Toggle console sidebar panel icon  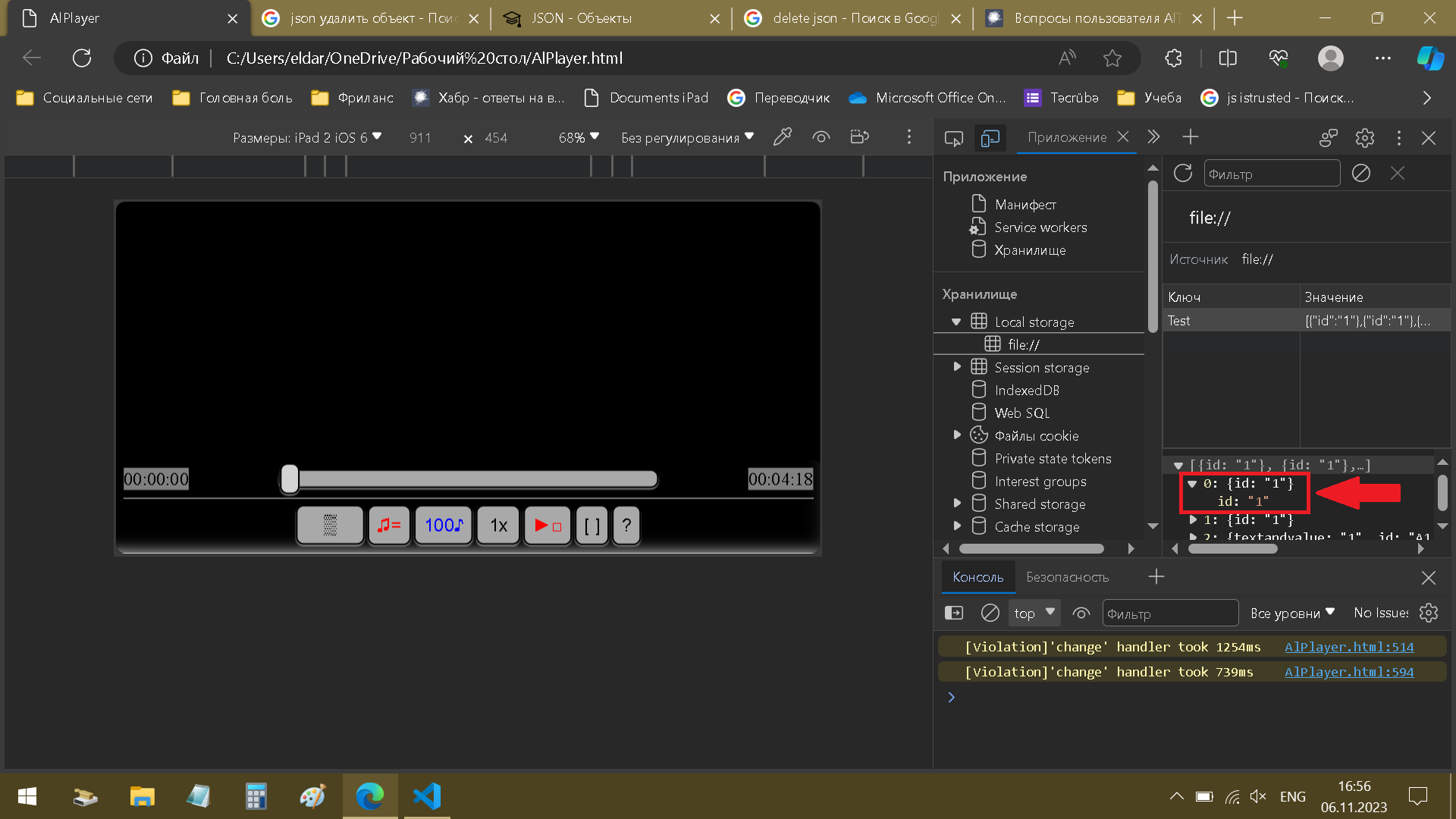coord(953,613)
